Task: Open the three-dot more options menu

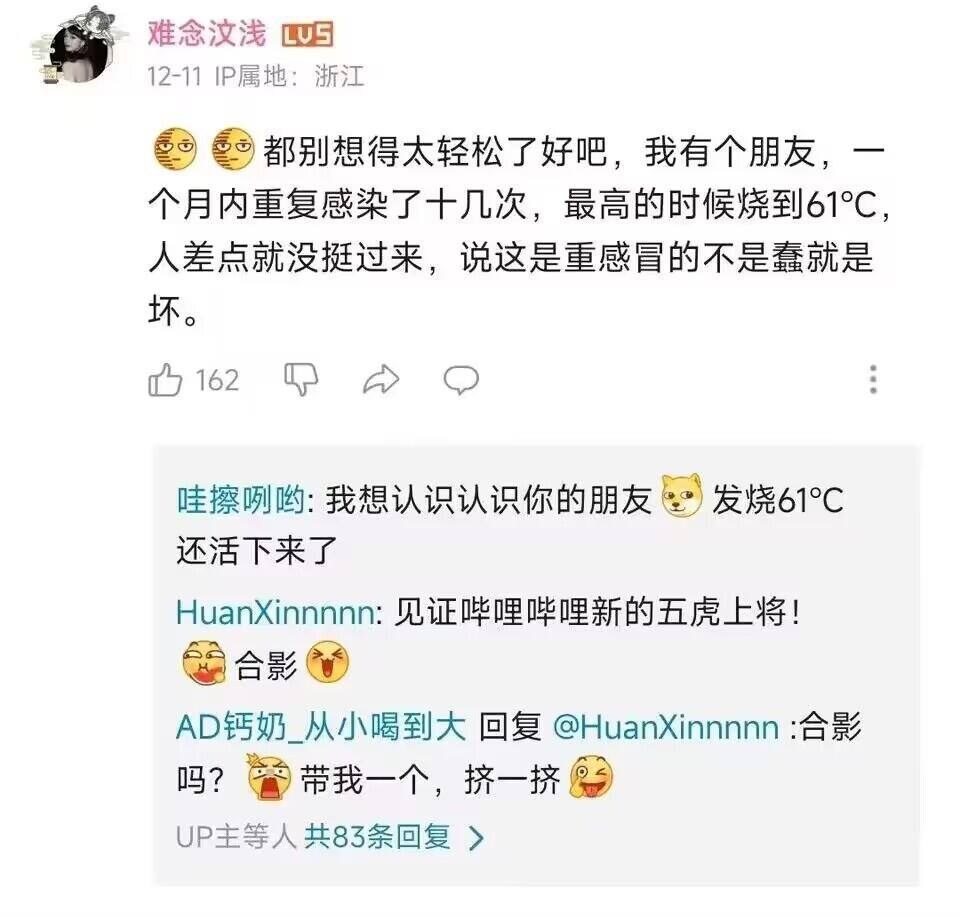Action: coord(873,380)
